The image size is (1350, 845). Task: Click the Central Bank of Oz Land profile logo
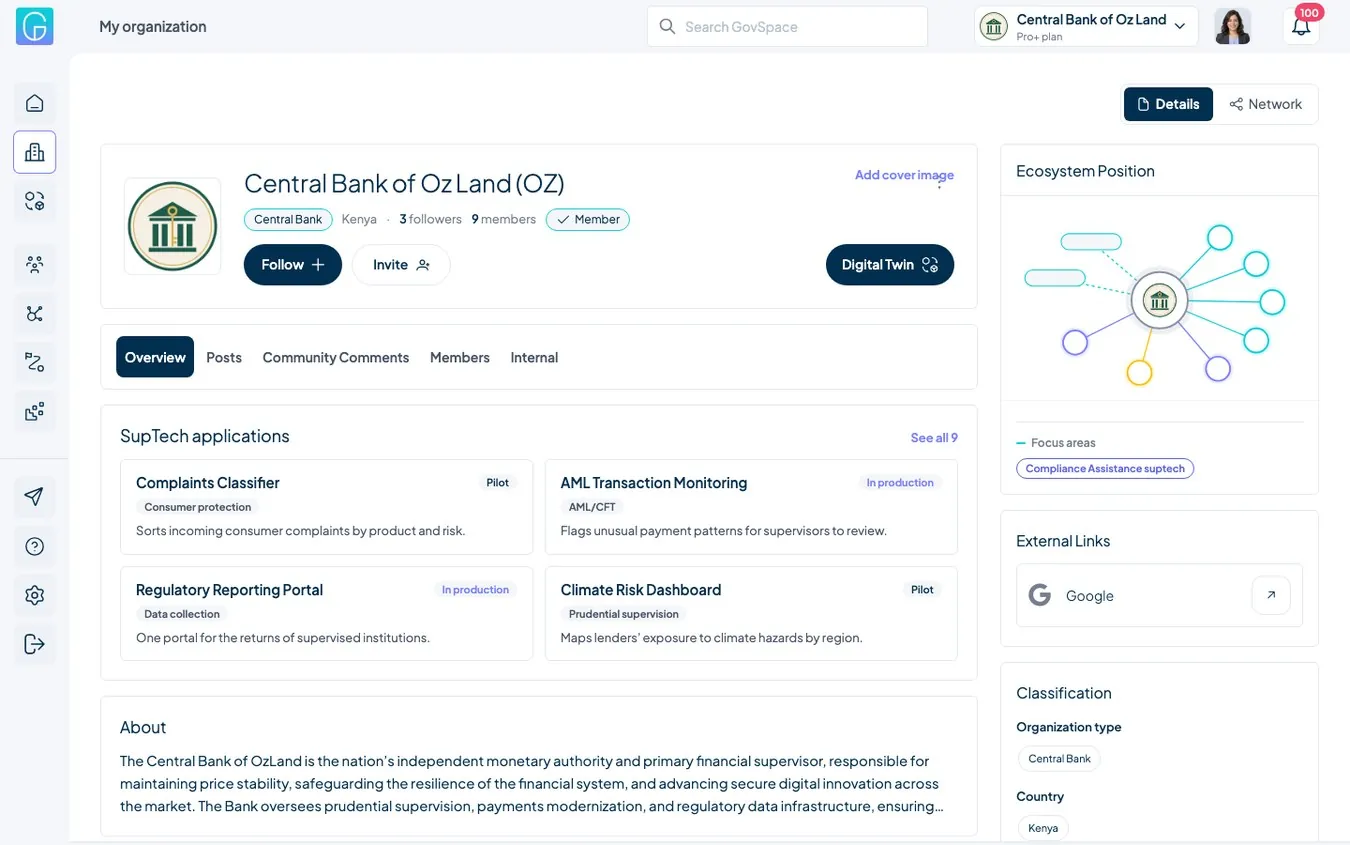tap(173, 226)
